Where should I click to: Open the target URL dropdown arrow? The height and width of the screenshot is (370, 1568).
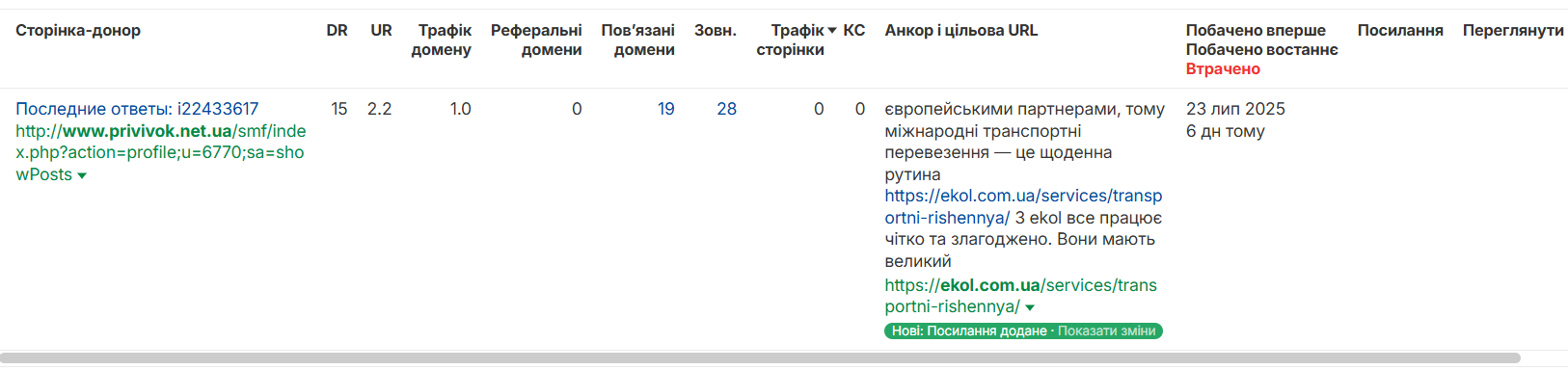[1030, 308]
